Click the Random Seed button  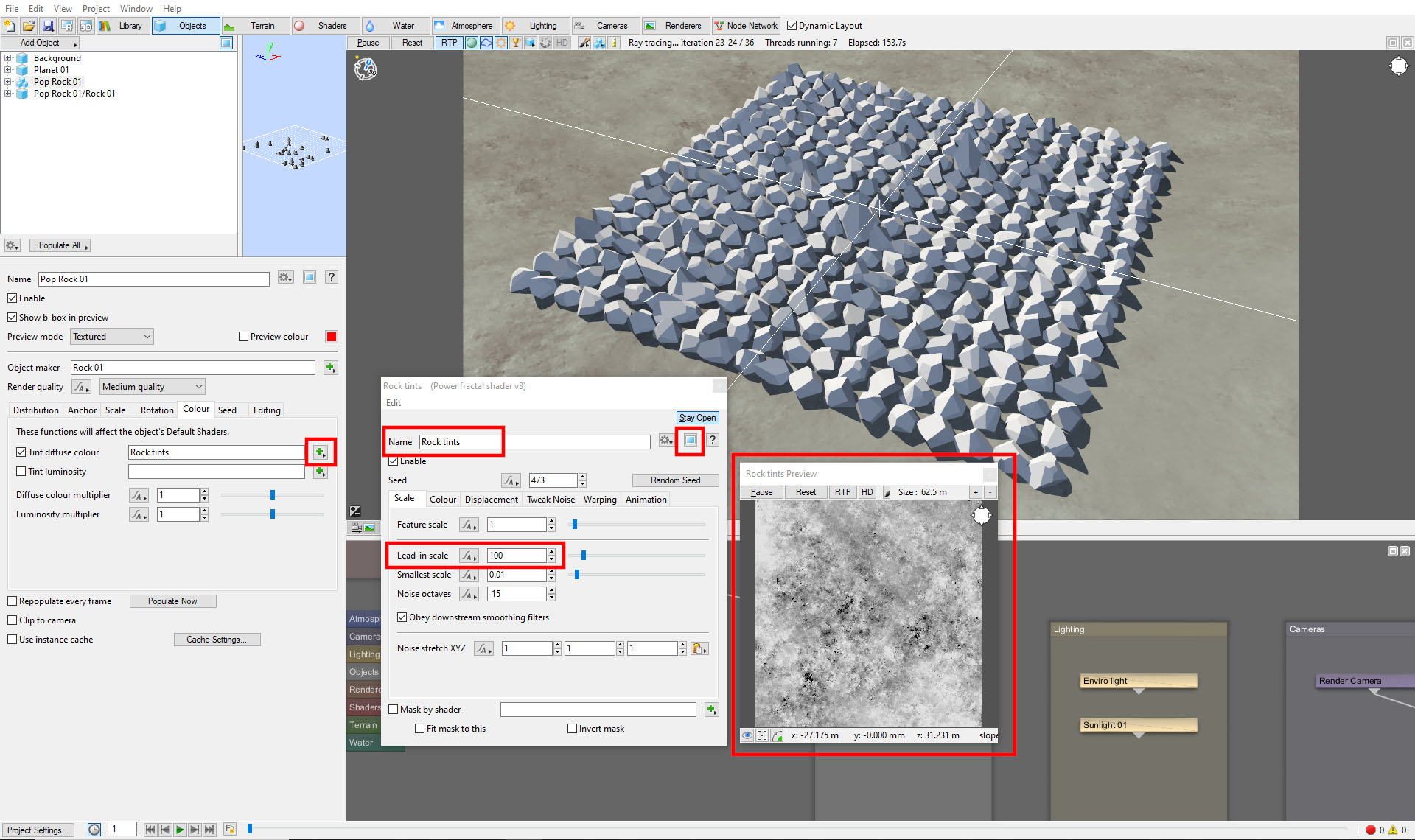[675, 480]
